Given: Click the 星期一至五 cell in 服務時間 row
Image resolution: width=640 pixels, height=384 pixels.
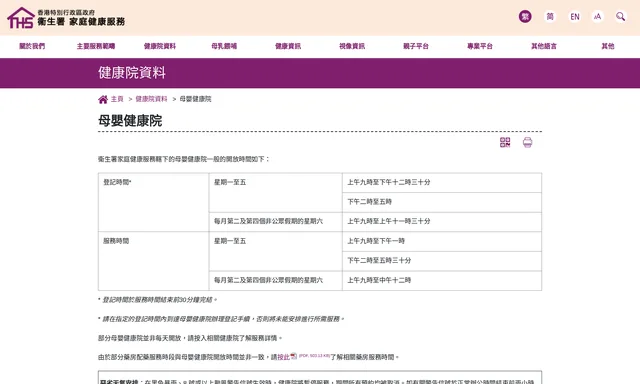Looking at the screenshot, I should tap(276, 251).
